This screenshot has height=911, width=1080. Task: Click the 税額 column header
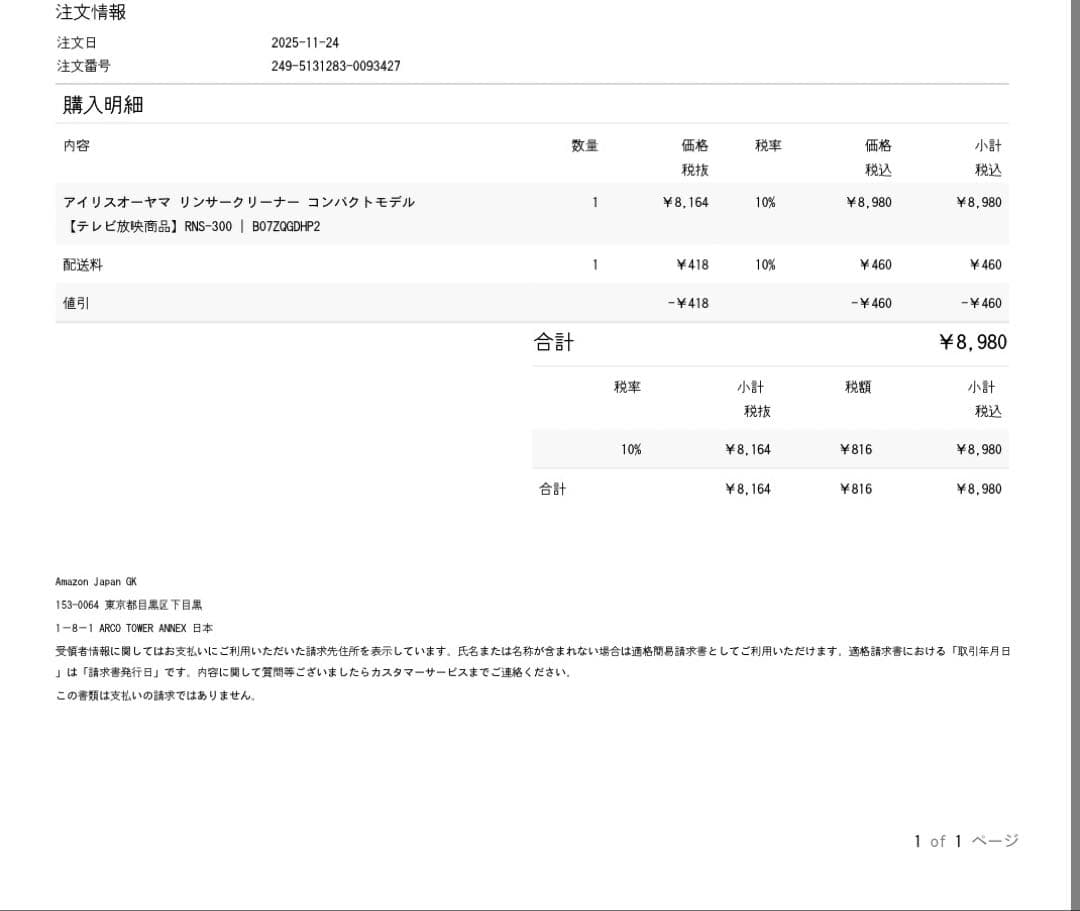point(857,387)
